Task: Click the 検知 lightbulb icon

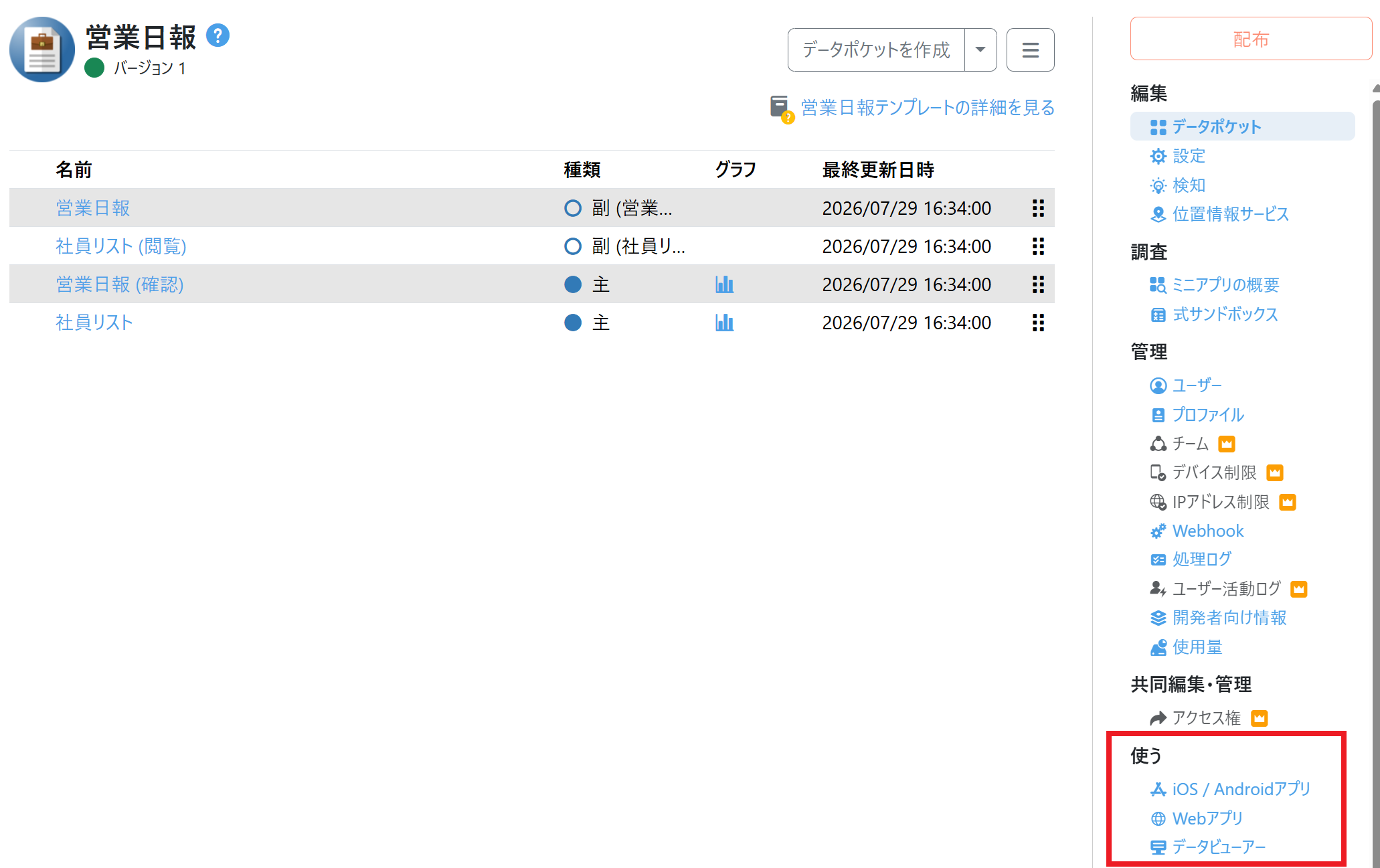Action: pyautogui.click(x=1158, y=185)
